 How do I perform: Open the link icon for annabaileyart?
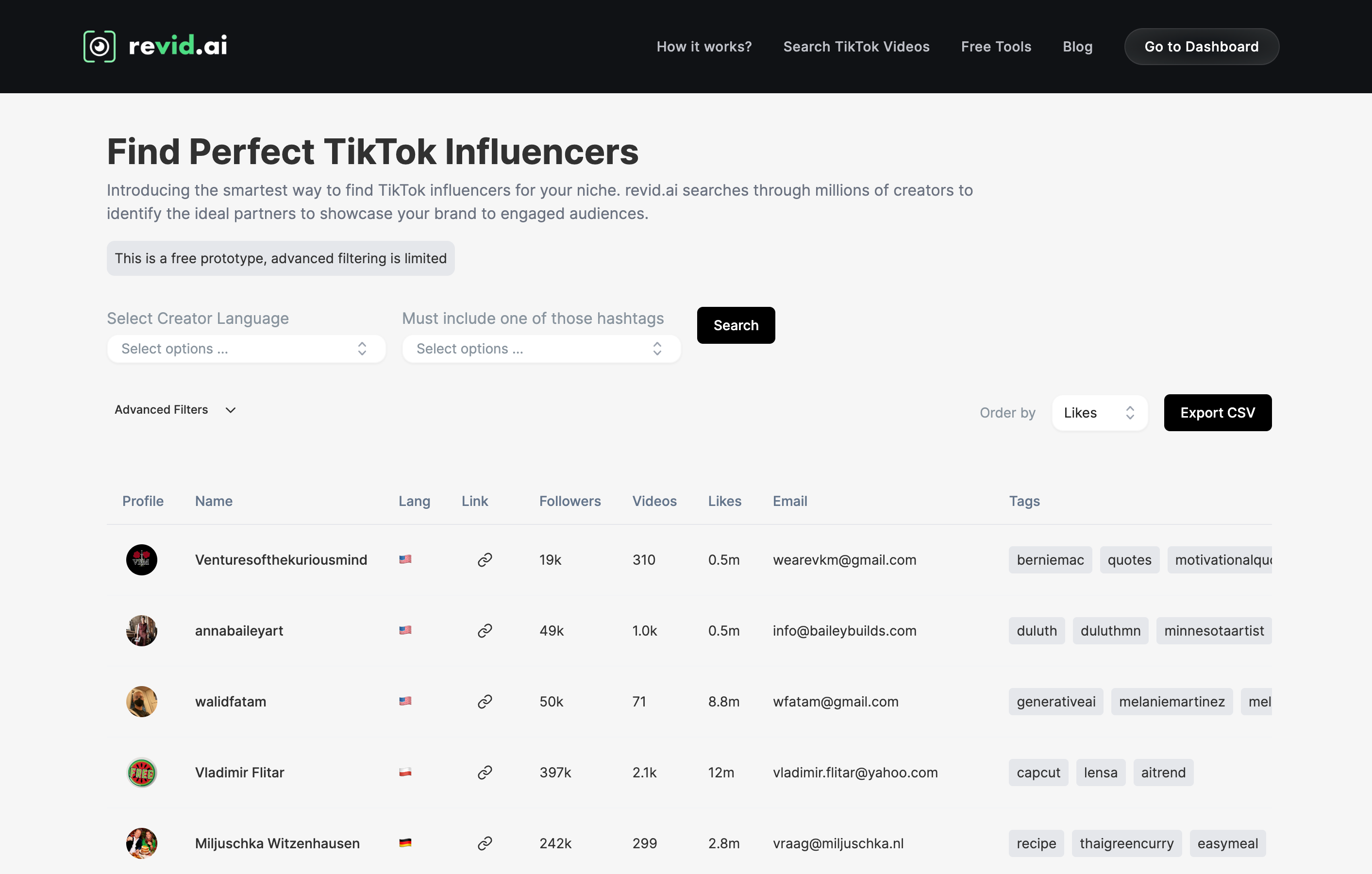[x=485, y=630]
